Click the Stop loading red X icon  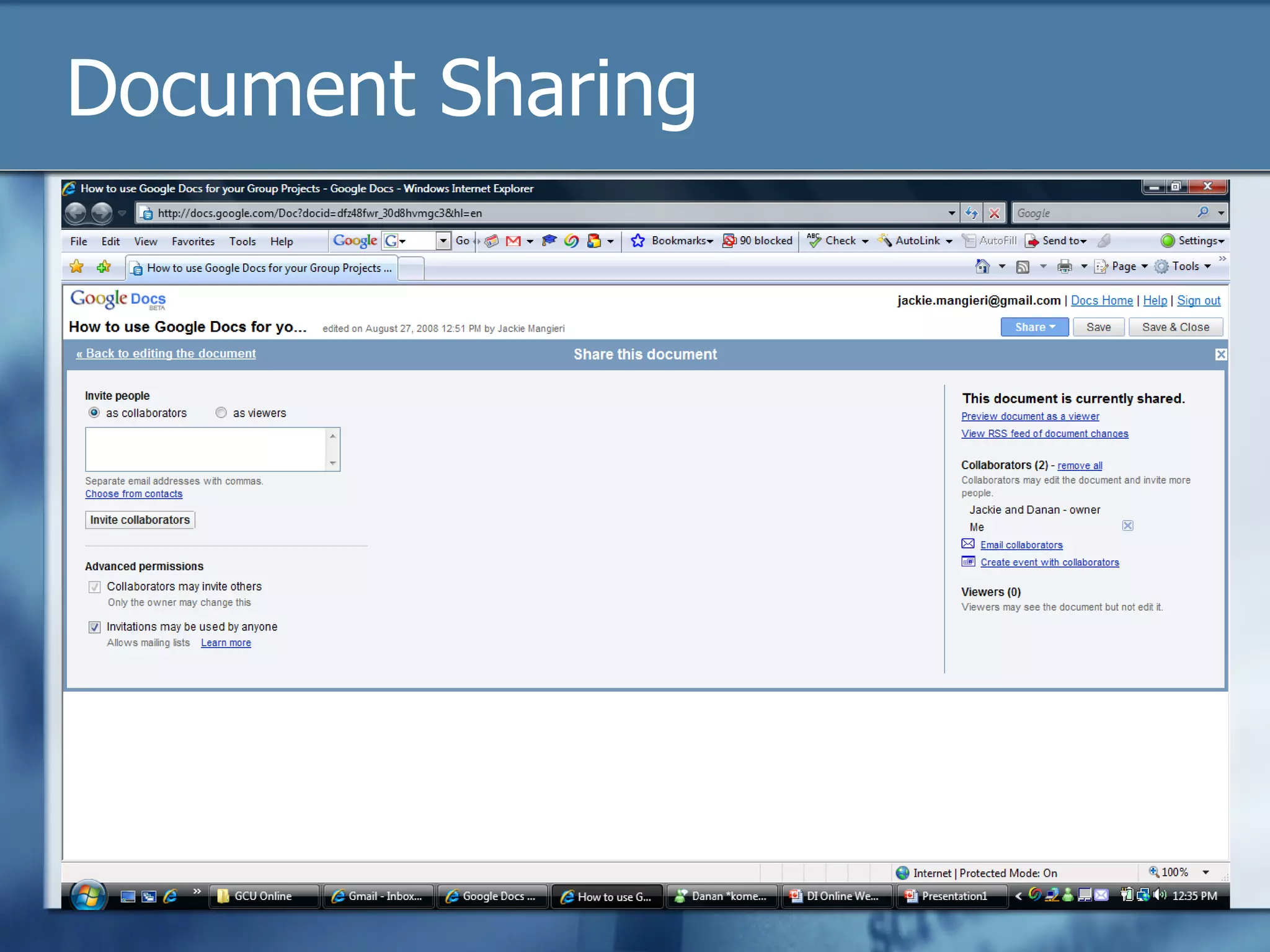pyautogui.click(x=994, y=213)
